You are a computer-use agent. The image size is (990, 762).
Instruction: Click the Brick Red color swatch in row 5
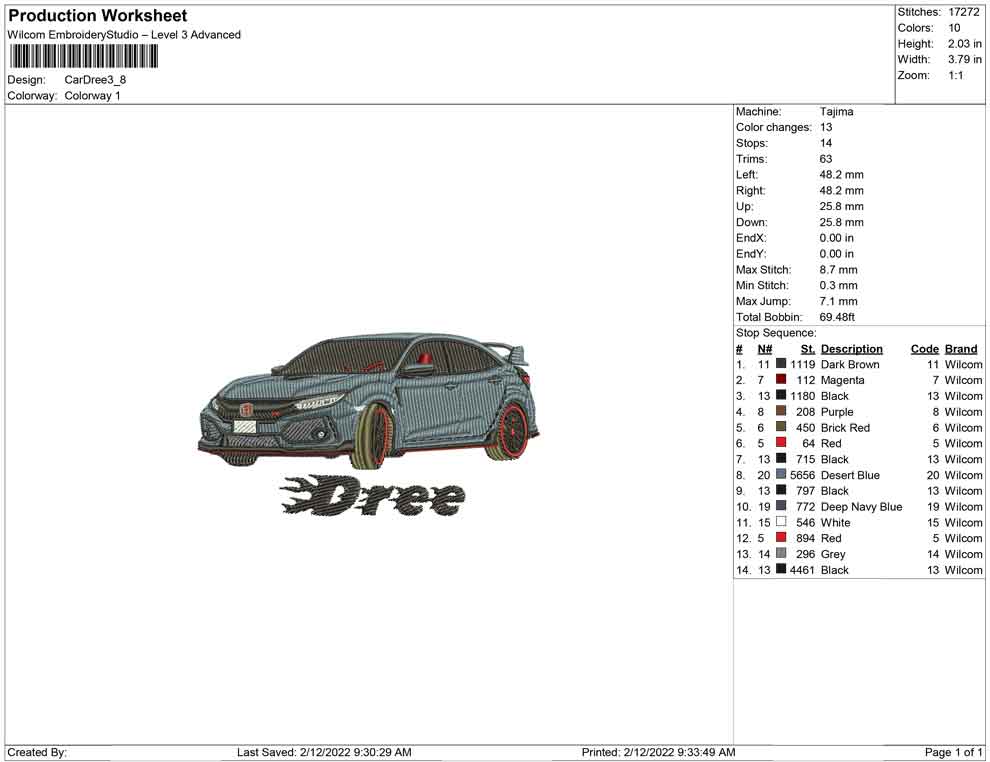coord(781,427)
